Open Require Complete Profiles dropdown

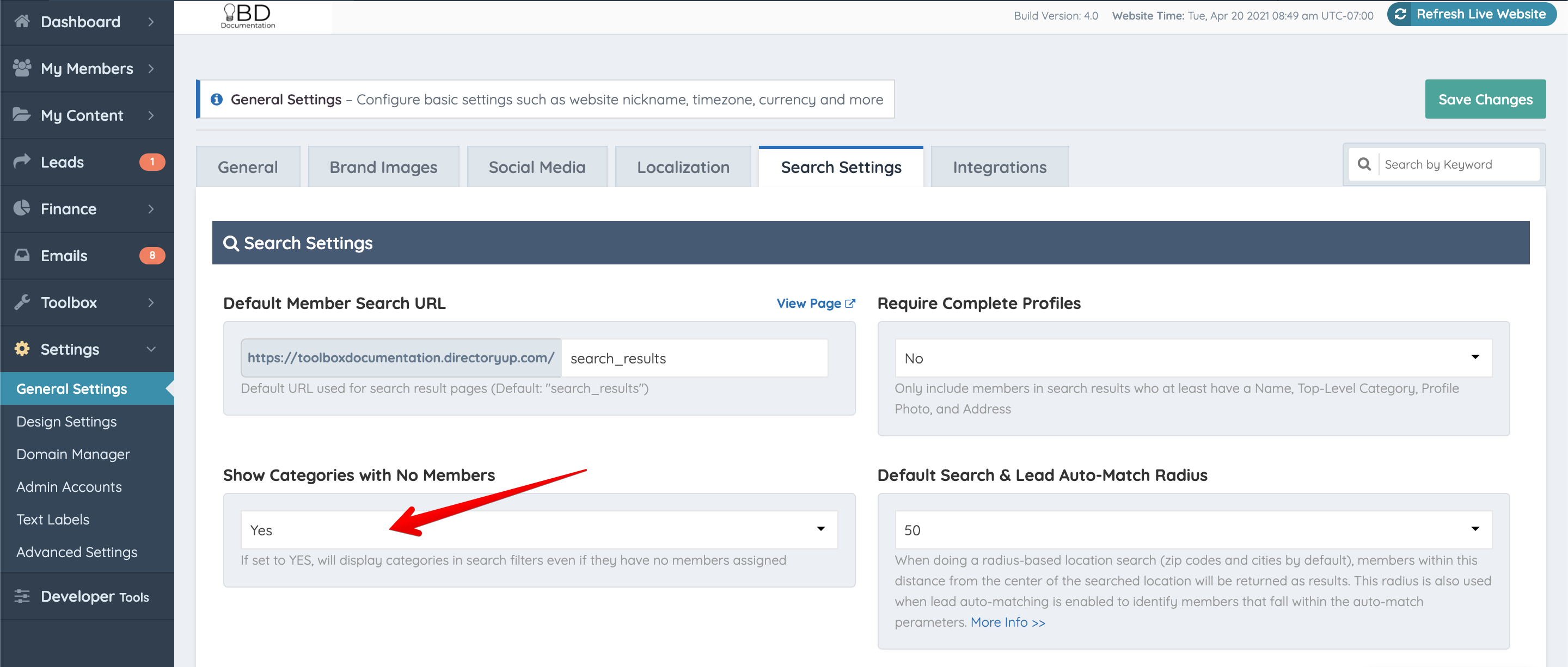tap(1192, 358)
